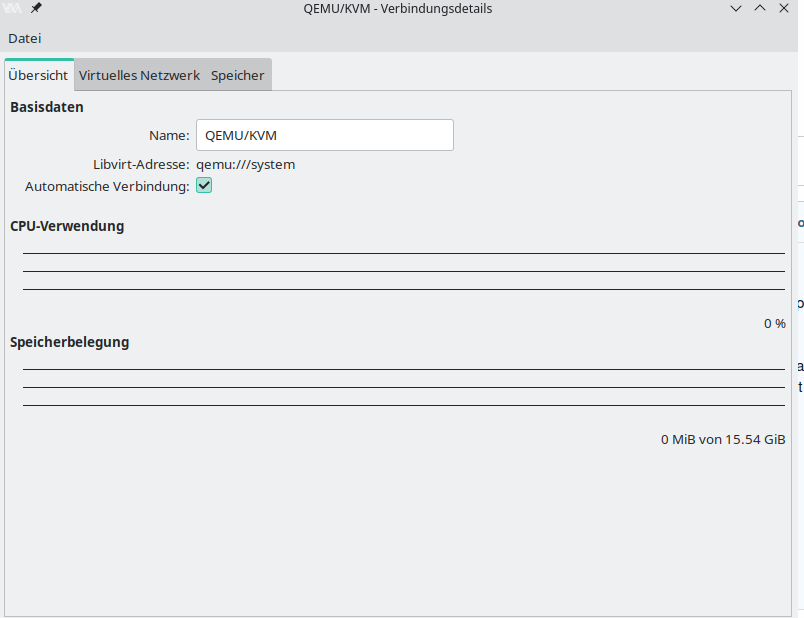This screenshot has height=618, width=804.
Task: Click the Automatische Verbindung label
Action: pyautogui.click(x=107, y=187)
